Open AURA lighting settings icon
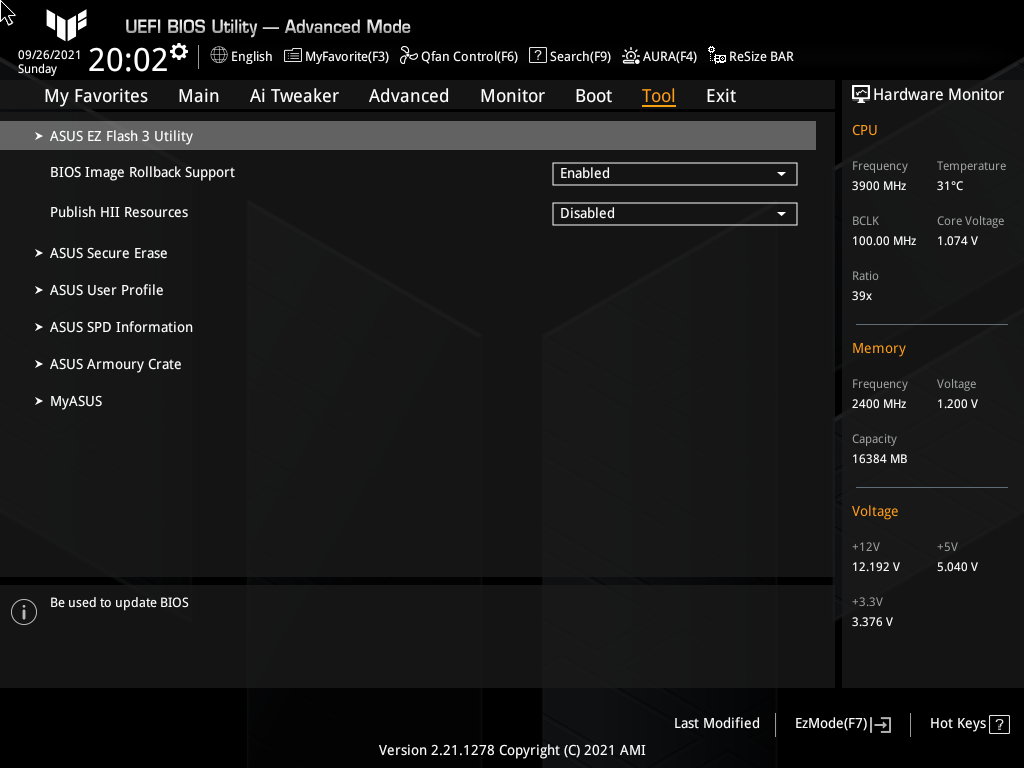Viewport: 1024px width, 768px height. click(628, 56)
